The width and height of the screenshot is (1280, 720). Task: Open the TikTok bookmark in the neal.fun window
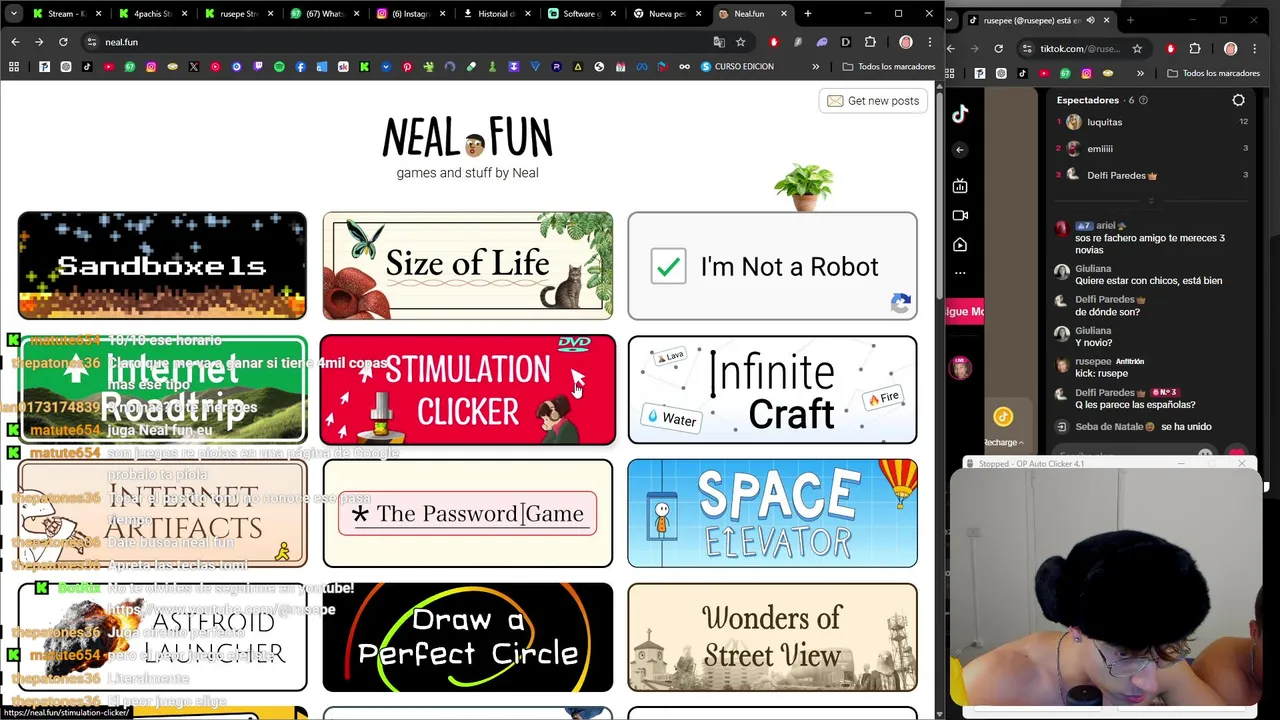click(x=87, y=67)
